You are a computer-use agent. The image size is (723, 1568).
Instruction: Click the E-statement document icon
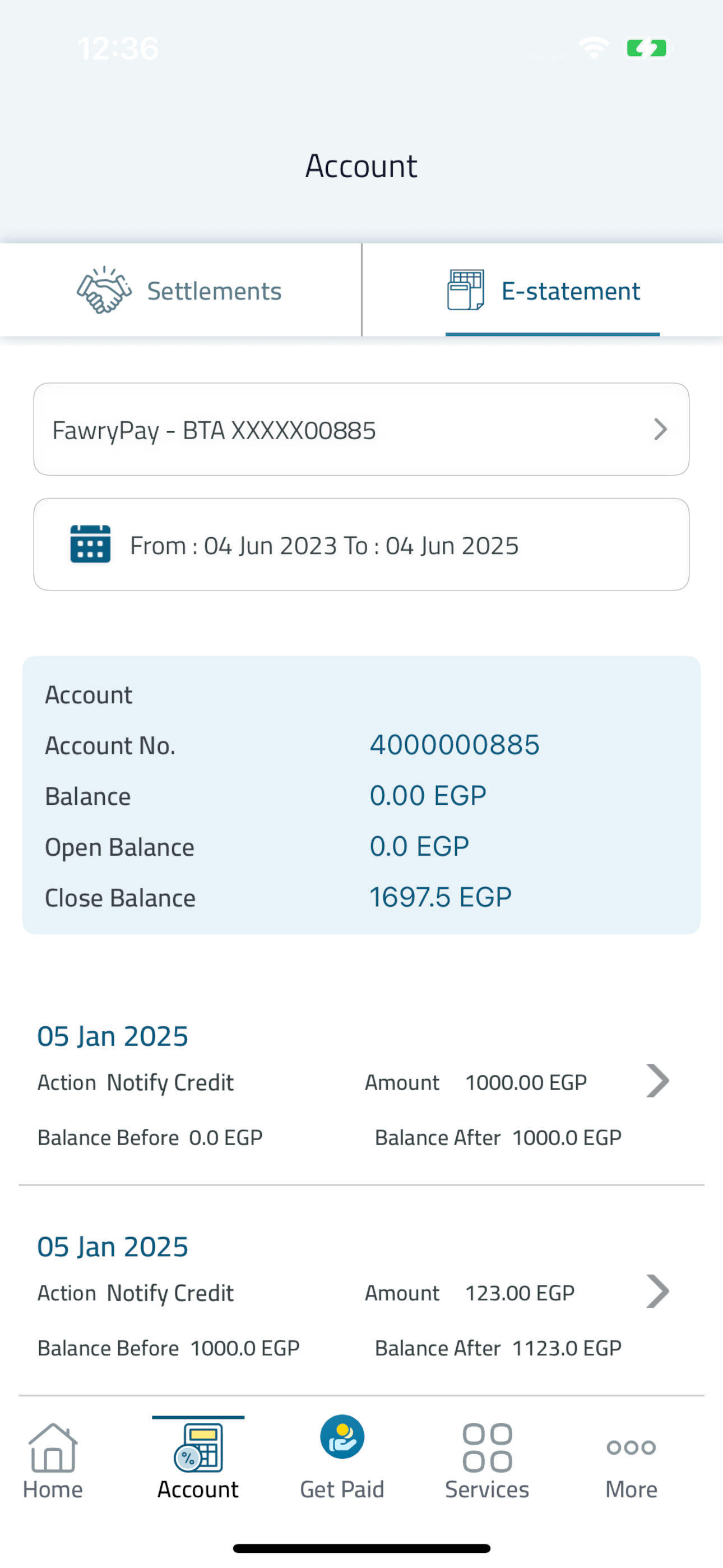tap(466, 290)
